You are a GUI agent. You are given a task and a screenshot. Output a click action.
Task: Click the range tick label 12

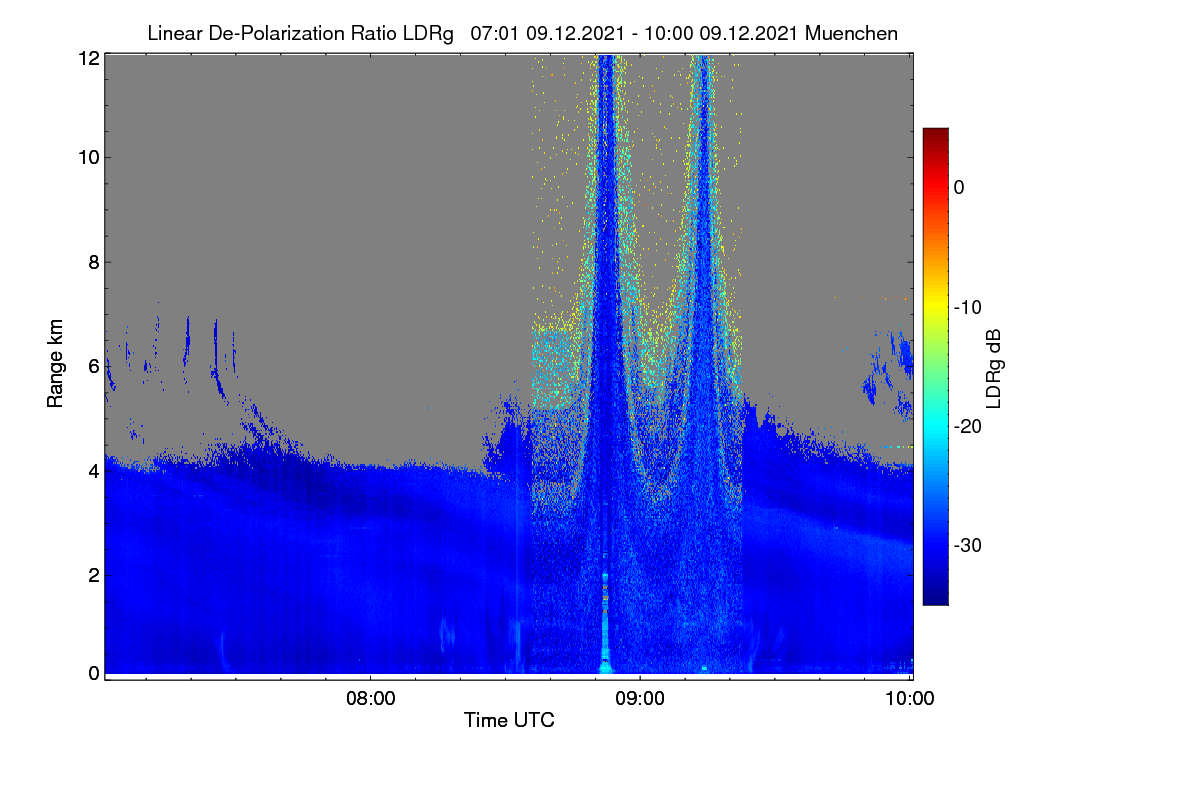point(89,58)
